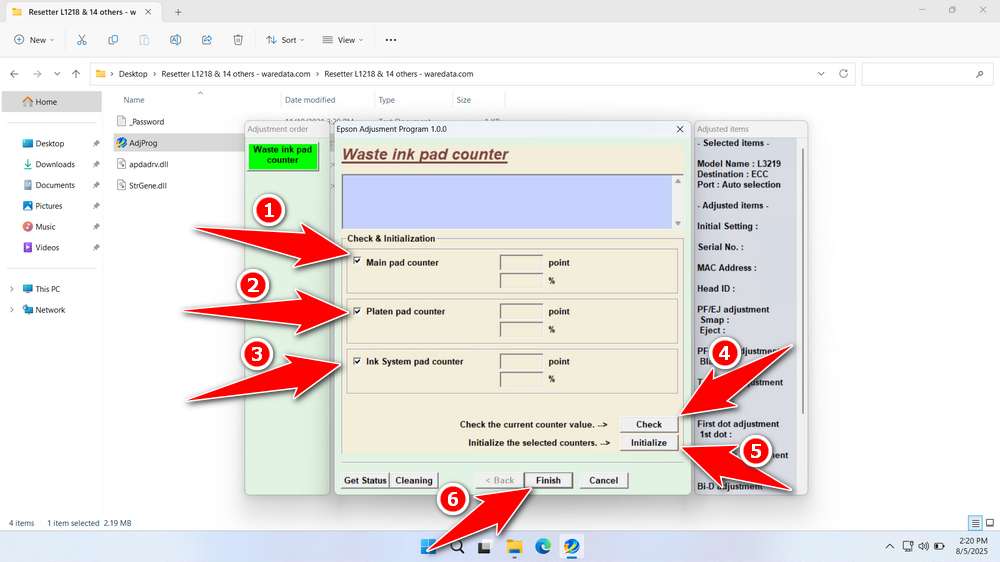
Task: Click the Main pad counter point field
Action: pos(521,262)
